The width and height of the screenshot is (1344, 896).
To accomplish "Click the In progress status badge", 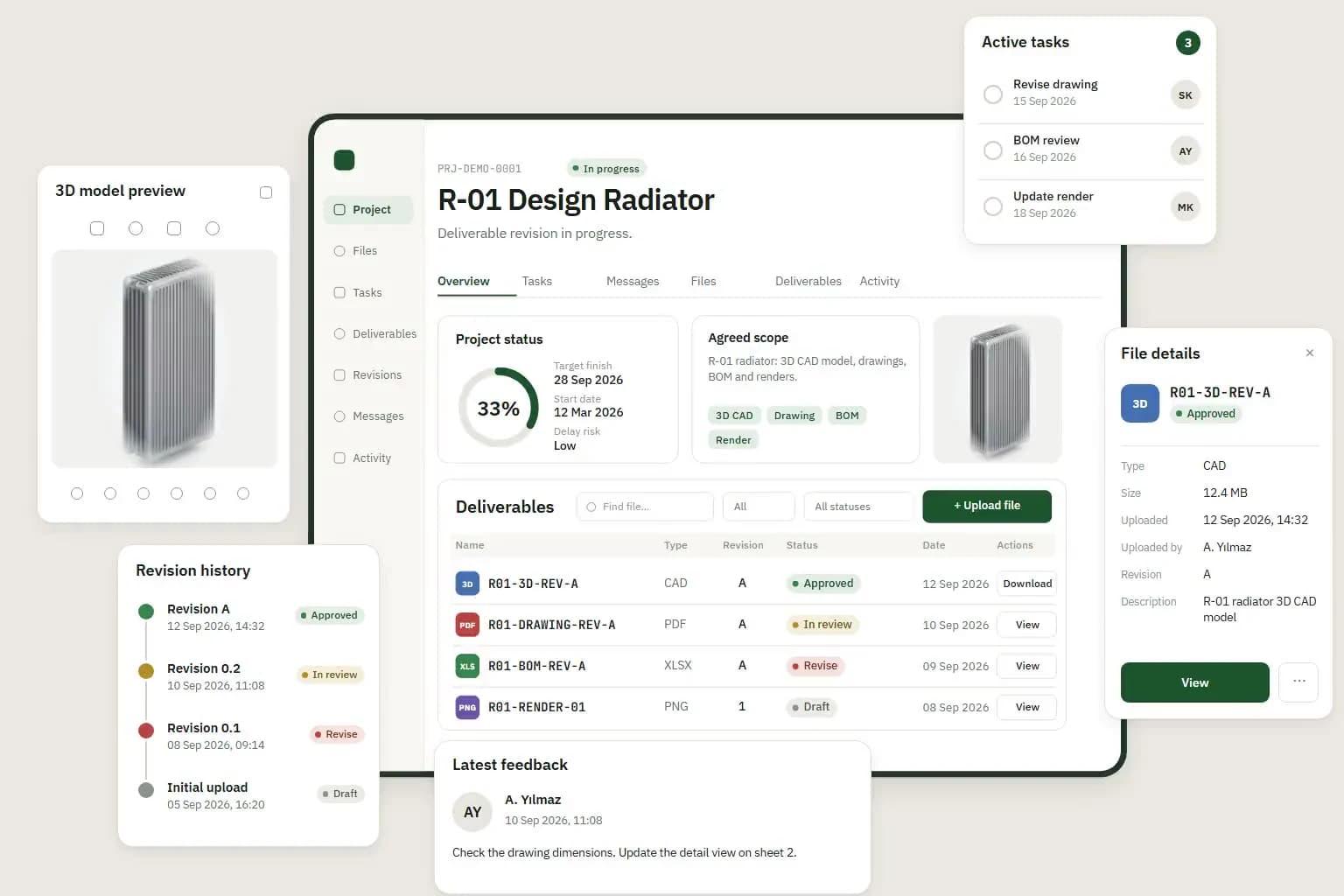I will (606, 169).
